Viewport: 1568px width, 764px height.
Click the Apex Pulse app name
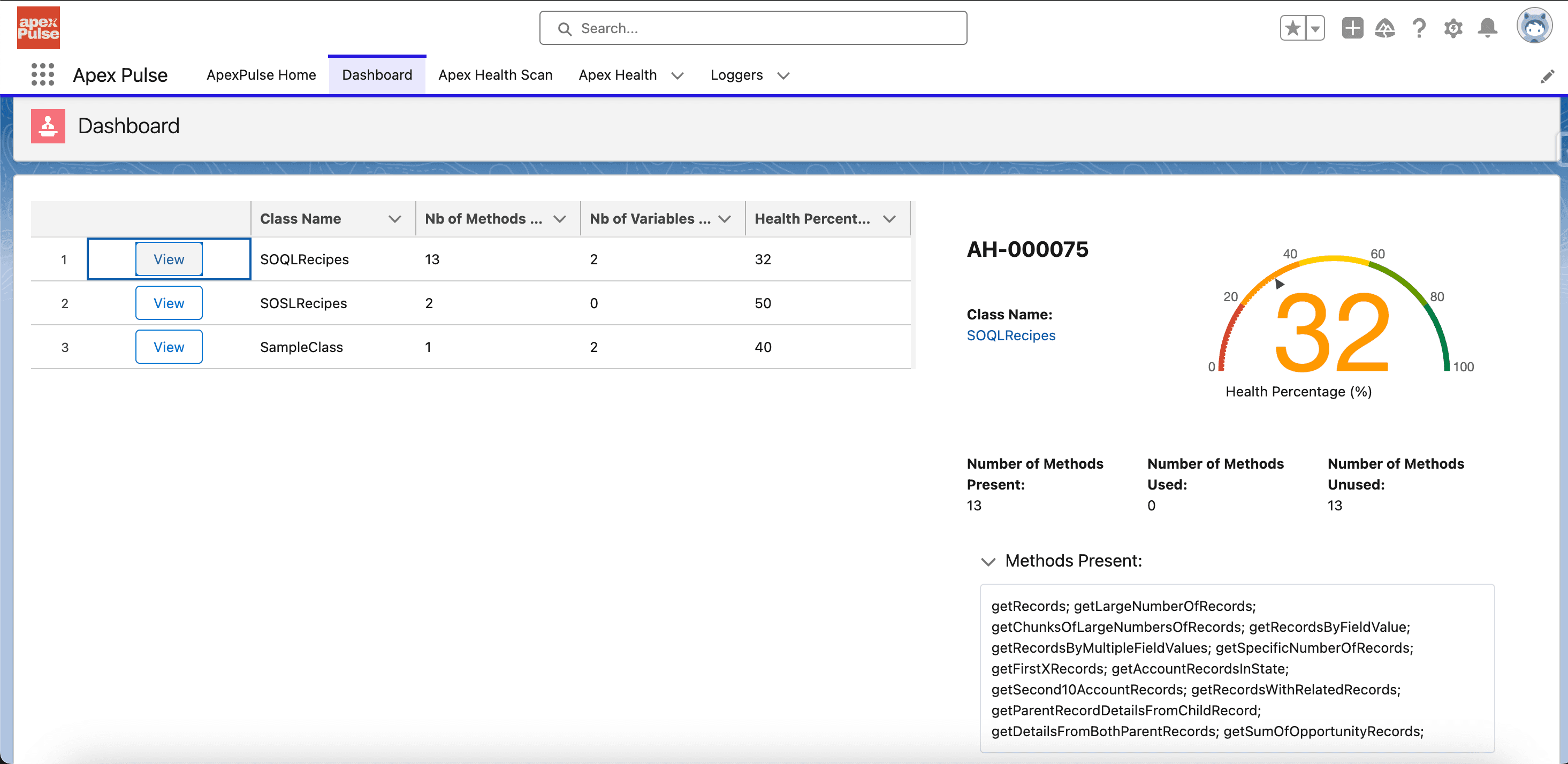(120, 75)
